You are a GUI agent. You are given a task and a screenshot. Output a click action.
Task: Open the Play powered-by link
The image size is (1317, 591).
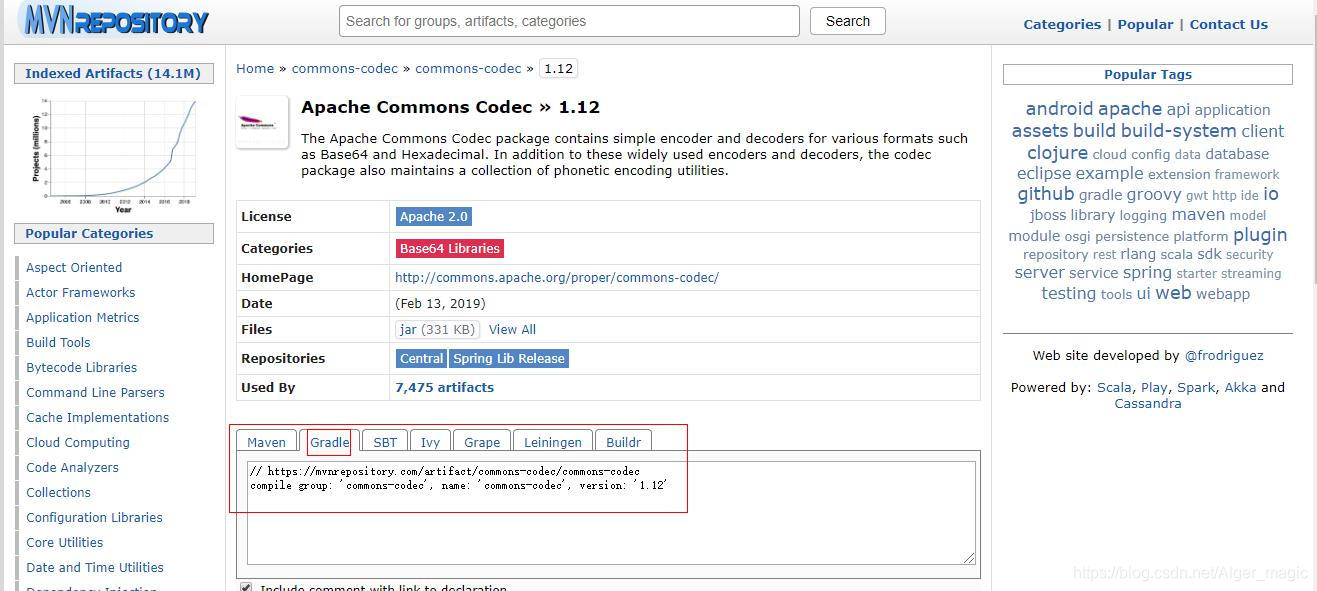point(1154,387)
